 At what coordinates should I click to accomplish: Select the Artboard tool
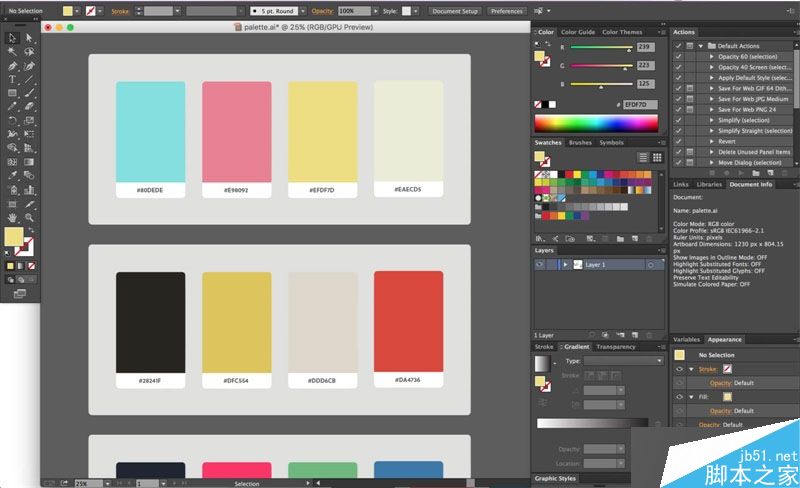click(12, 204)
